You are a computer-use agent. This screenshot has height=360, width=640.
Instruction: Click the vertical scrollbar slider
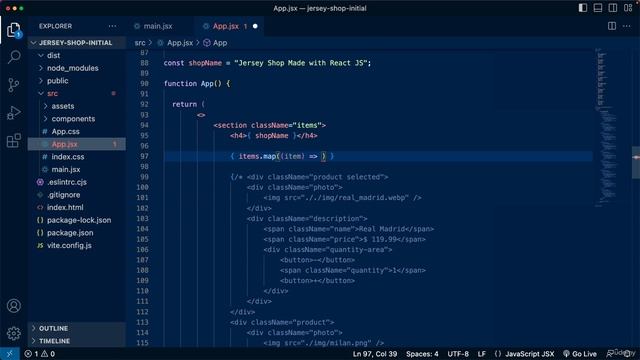636,162
